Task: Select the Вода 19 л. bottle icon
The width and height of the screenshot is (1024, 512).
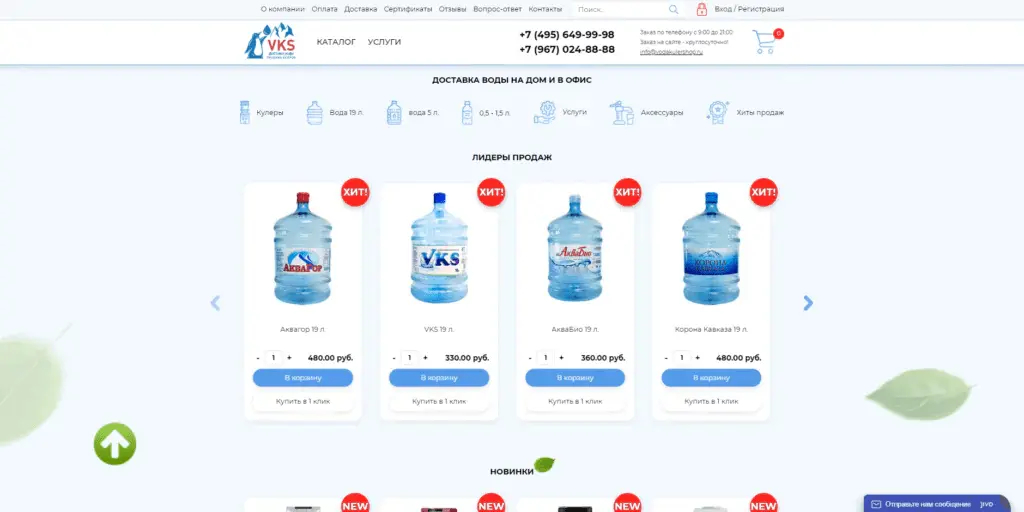Action: pyautogui.click(x=315, y=112)
